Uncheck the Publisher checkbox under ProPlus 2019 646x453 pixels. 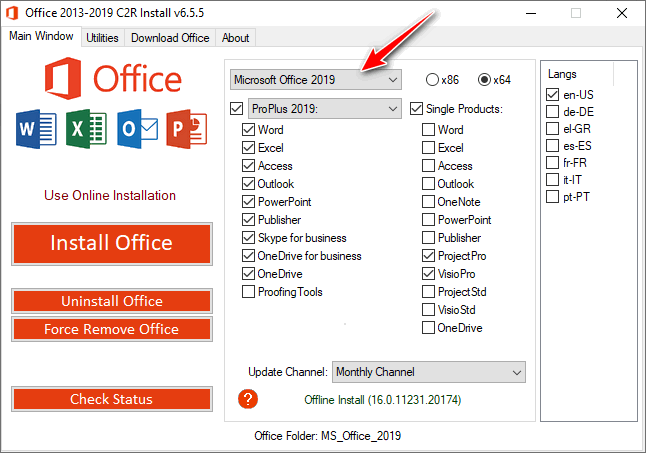click(x=249, y=220)
